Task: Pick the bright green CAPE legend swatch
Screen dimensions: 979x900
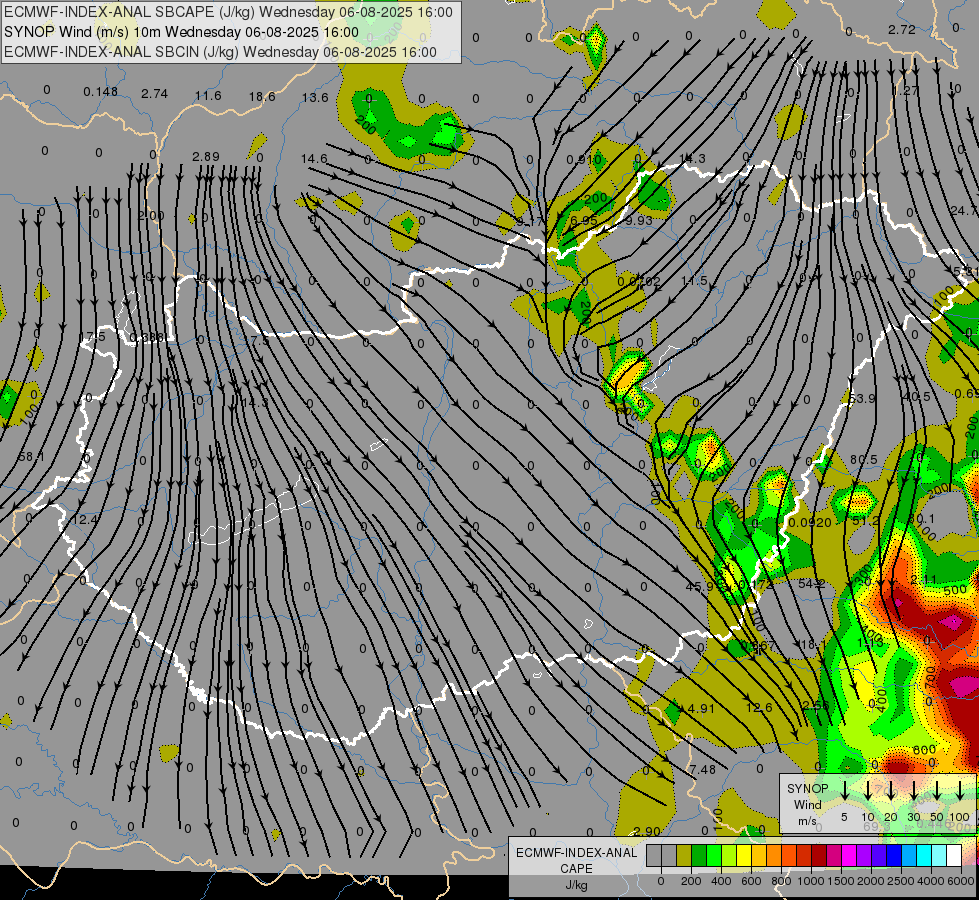Action: (714, 856)
